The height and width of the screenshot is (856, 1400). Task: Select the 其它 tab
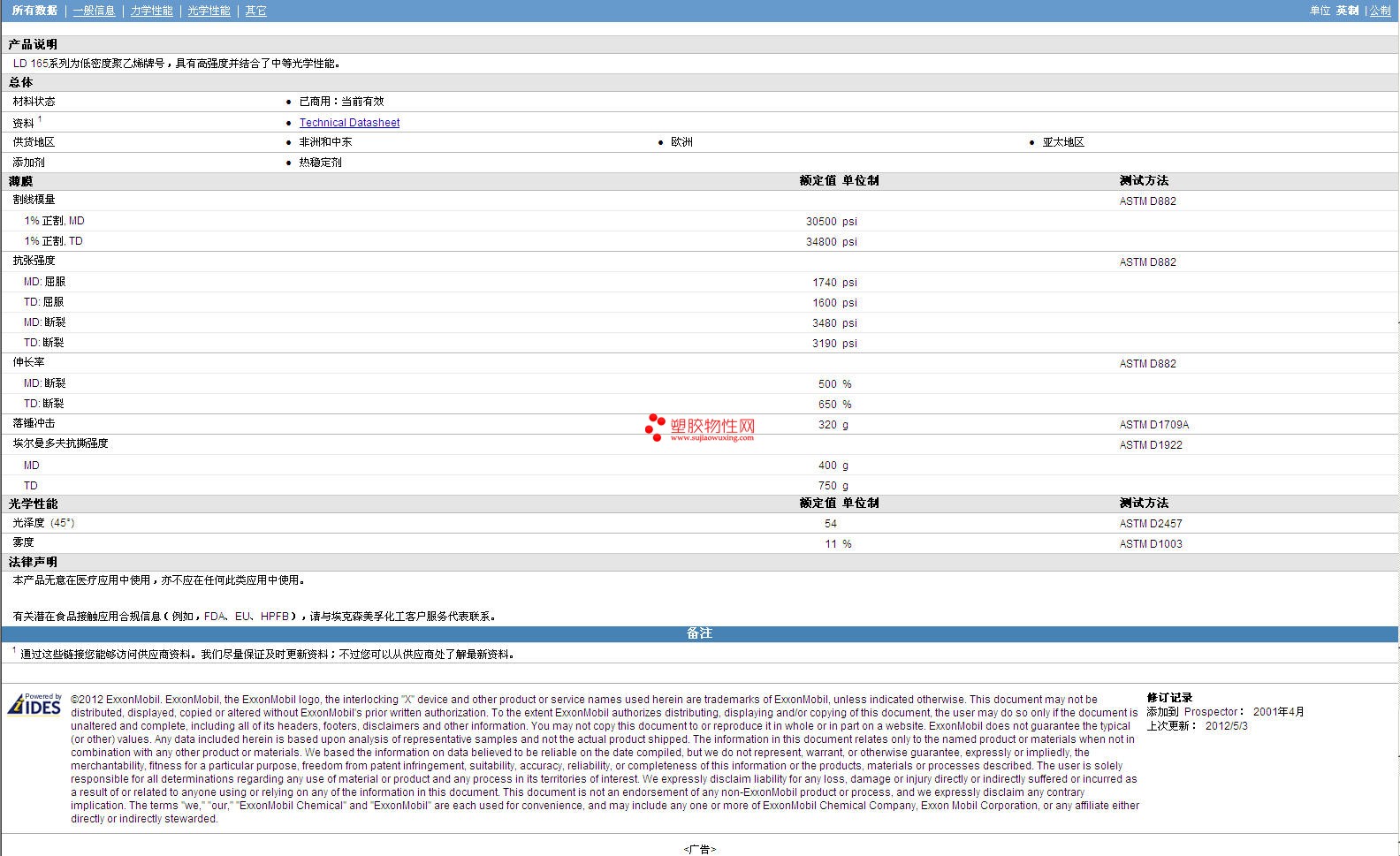[x=255, y=11]
